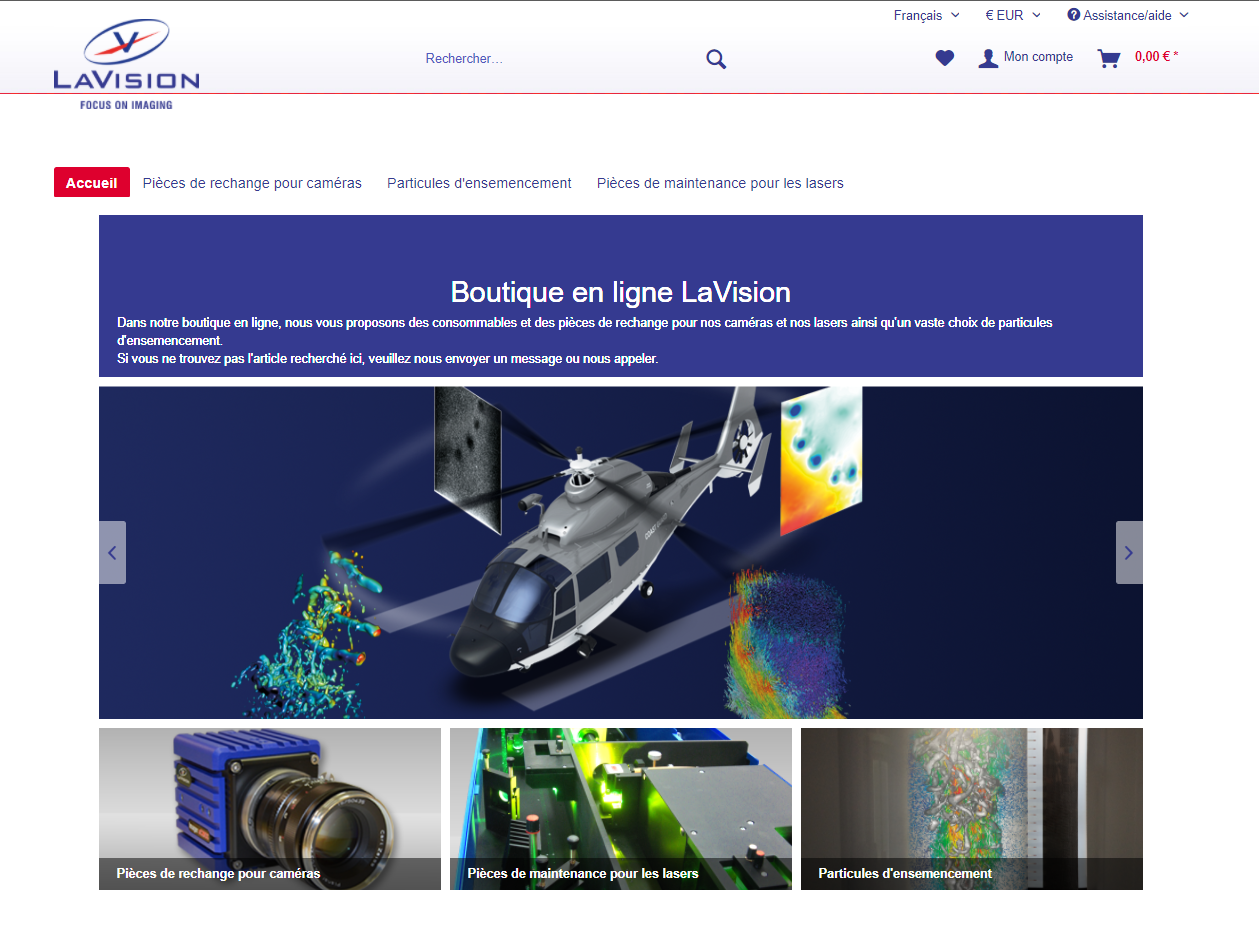Open the camera spare parts thumbnail
The image size is (1259, 929).
[x=270, y=808]
